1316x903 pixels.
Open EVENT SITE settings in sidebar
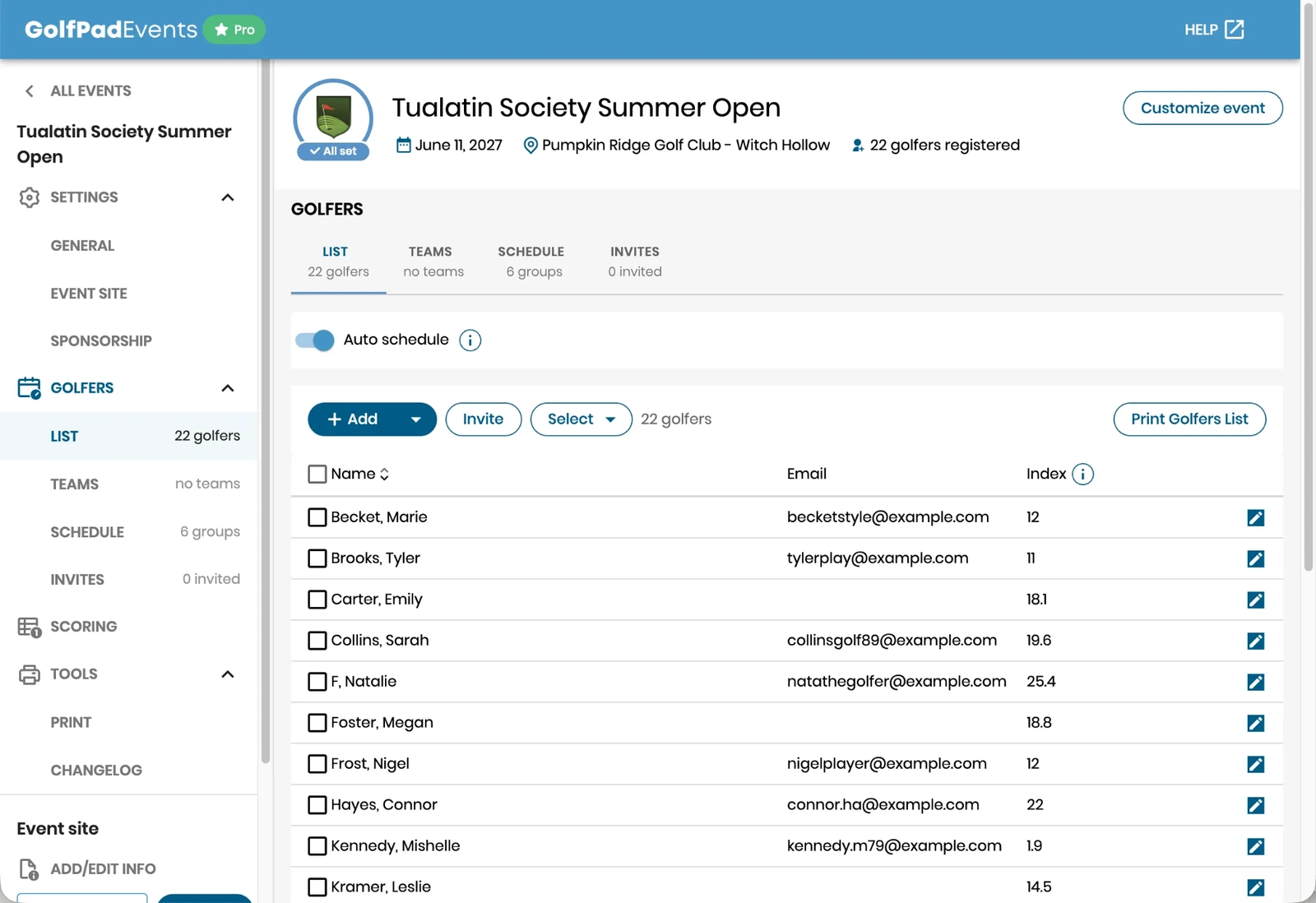[x=89, y=294]
